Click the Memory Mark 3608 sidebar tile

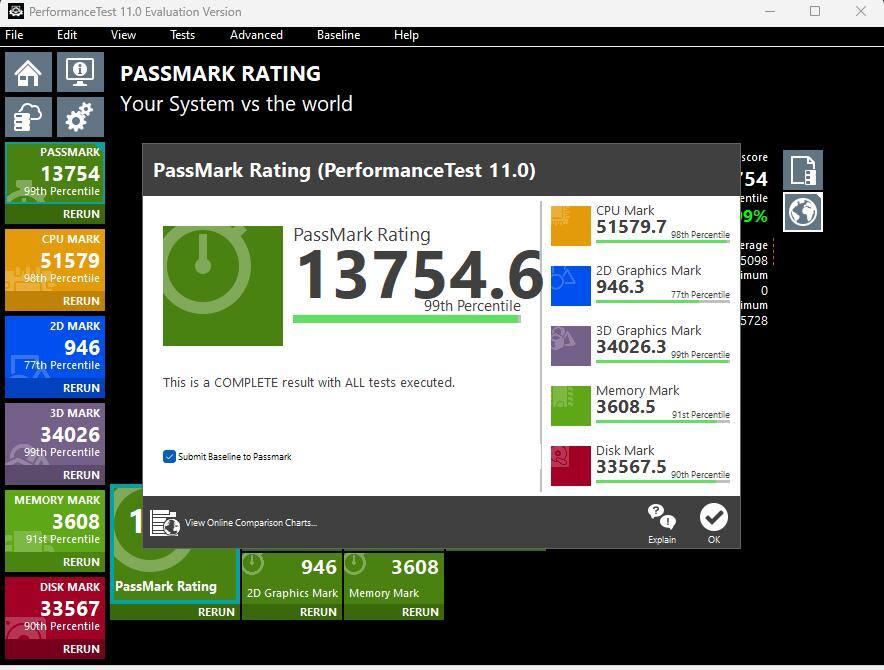[55, 521]
